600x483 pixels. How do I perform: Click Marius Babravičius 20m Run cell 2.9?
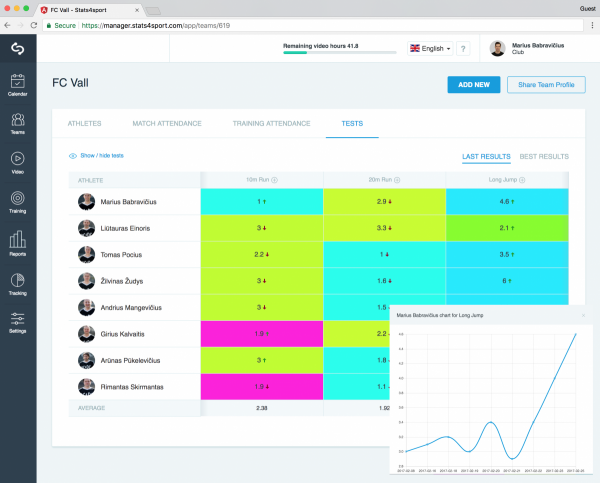[x=385, y=201]
